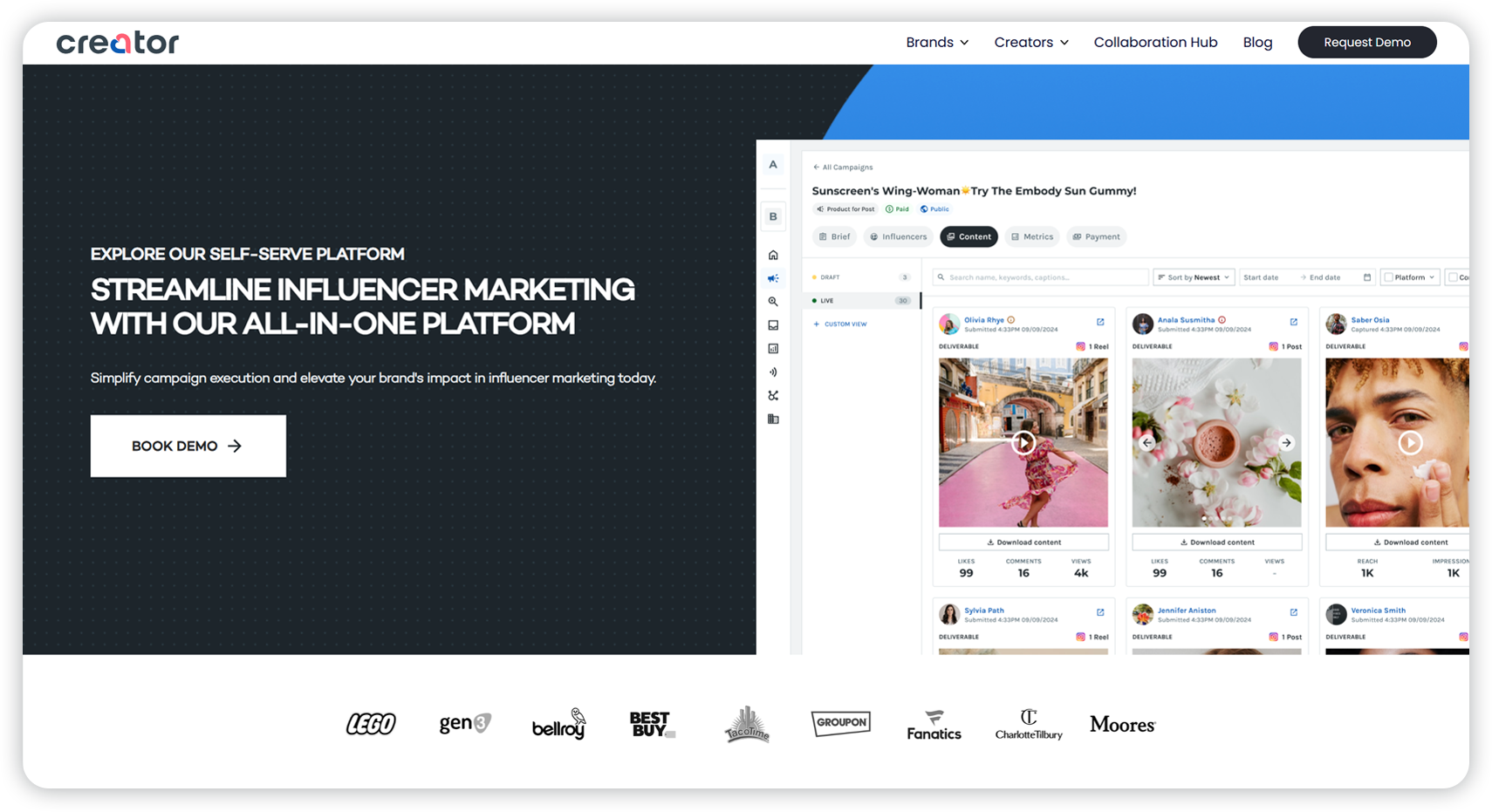Screen dimensions: 1492x812
Task: Select the second carousel dot on Anala's post
Action: coord(1210,518)
